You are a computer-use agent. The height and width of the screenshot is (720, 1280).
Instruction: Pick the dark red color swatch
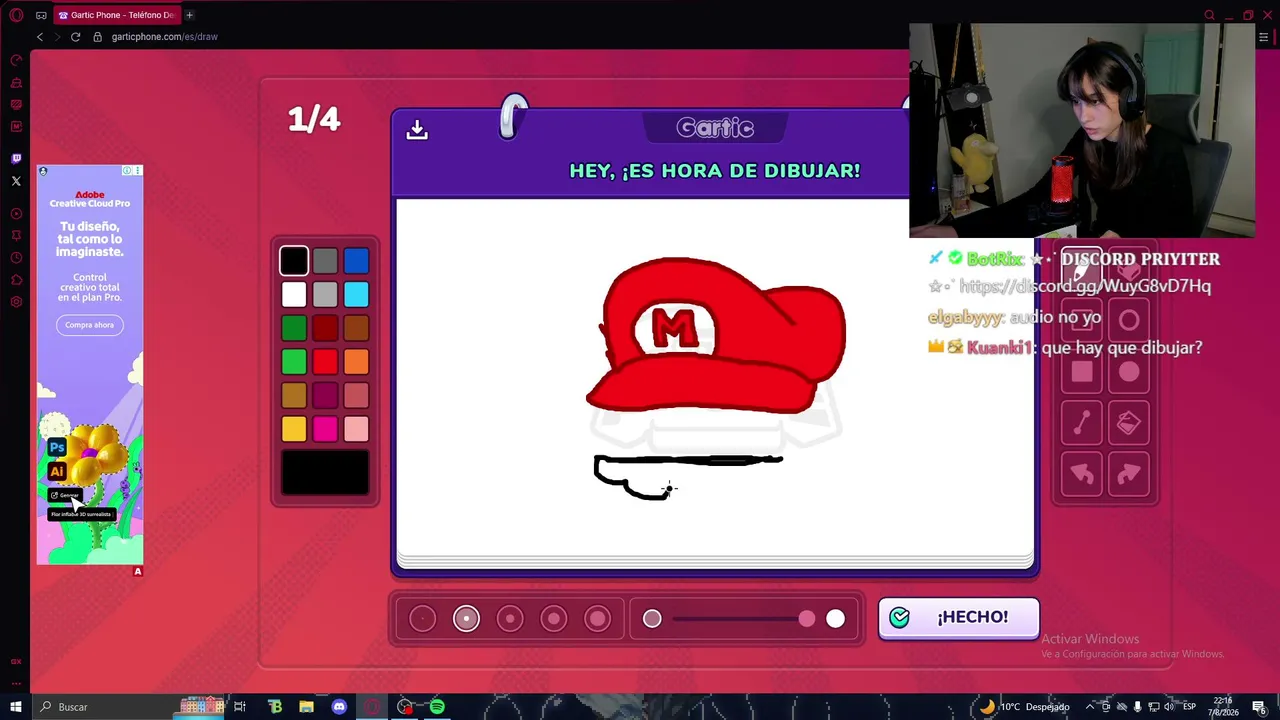click(325, 328)
